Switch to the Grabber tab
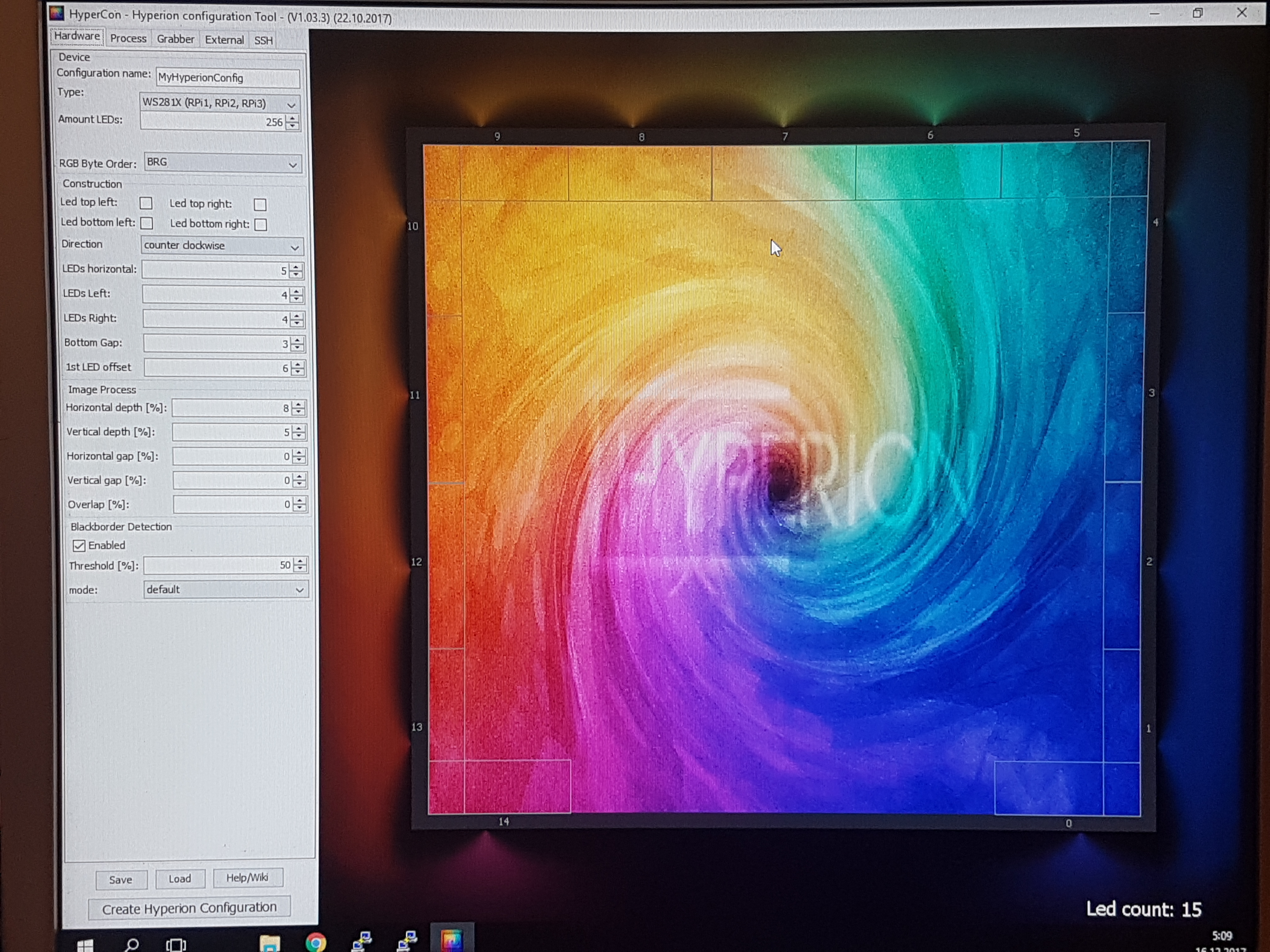 coord(175,39)
